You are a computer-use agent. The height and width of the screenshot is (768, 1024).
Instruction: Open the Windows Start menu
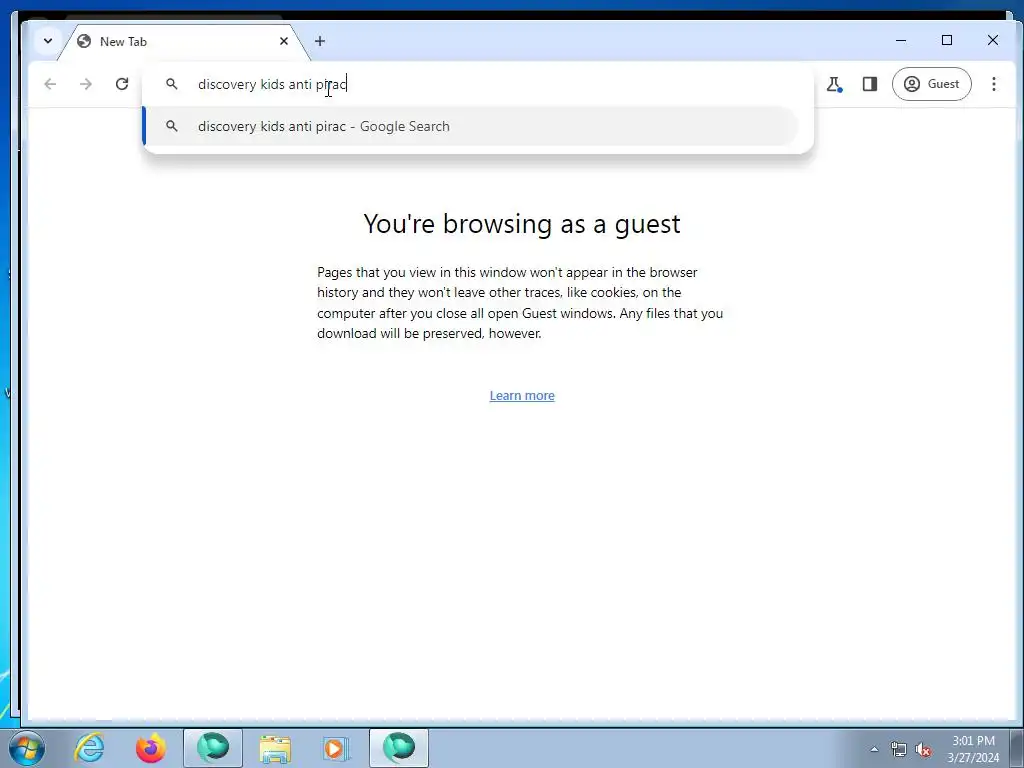(x=27, y=748)
